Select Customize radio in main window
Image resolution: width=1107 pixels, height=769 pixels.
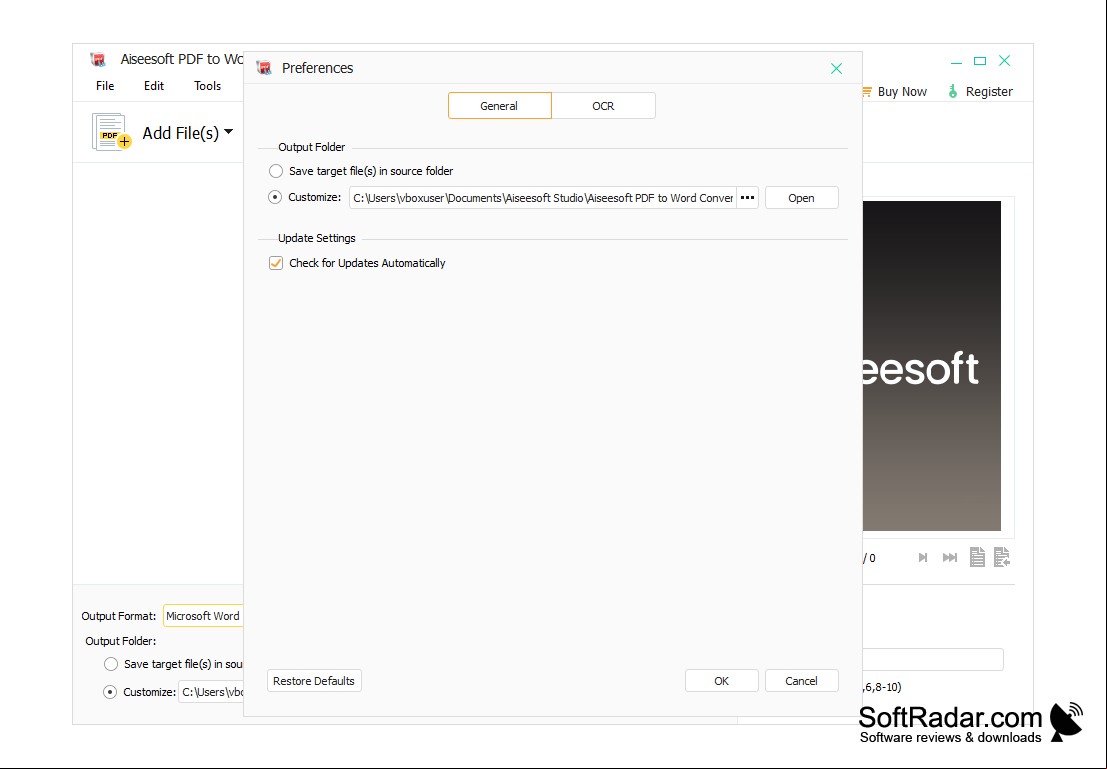110,692
